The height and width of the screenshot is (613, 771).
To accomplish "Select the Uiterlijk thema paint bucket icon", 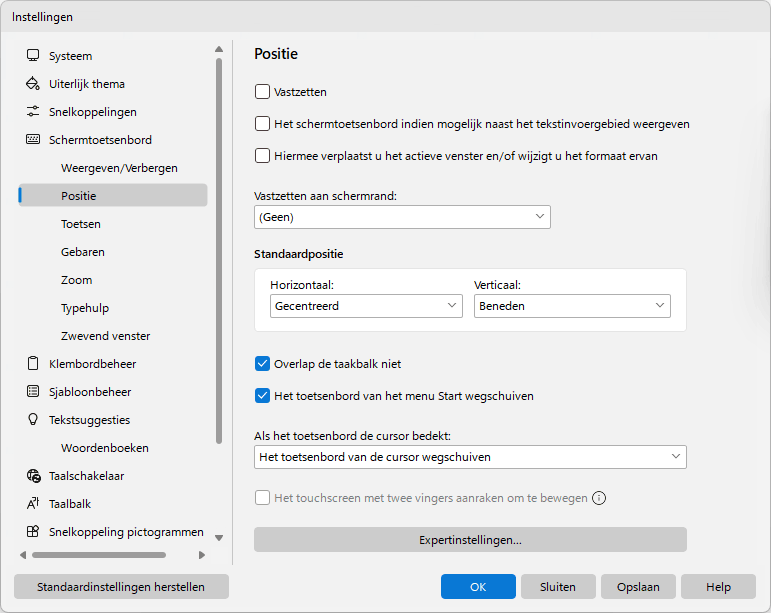I will 33,84.
